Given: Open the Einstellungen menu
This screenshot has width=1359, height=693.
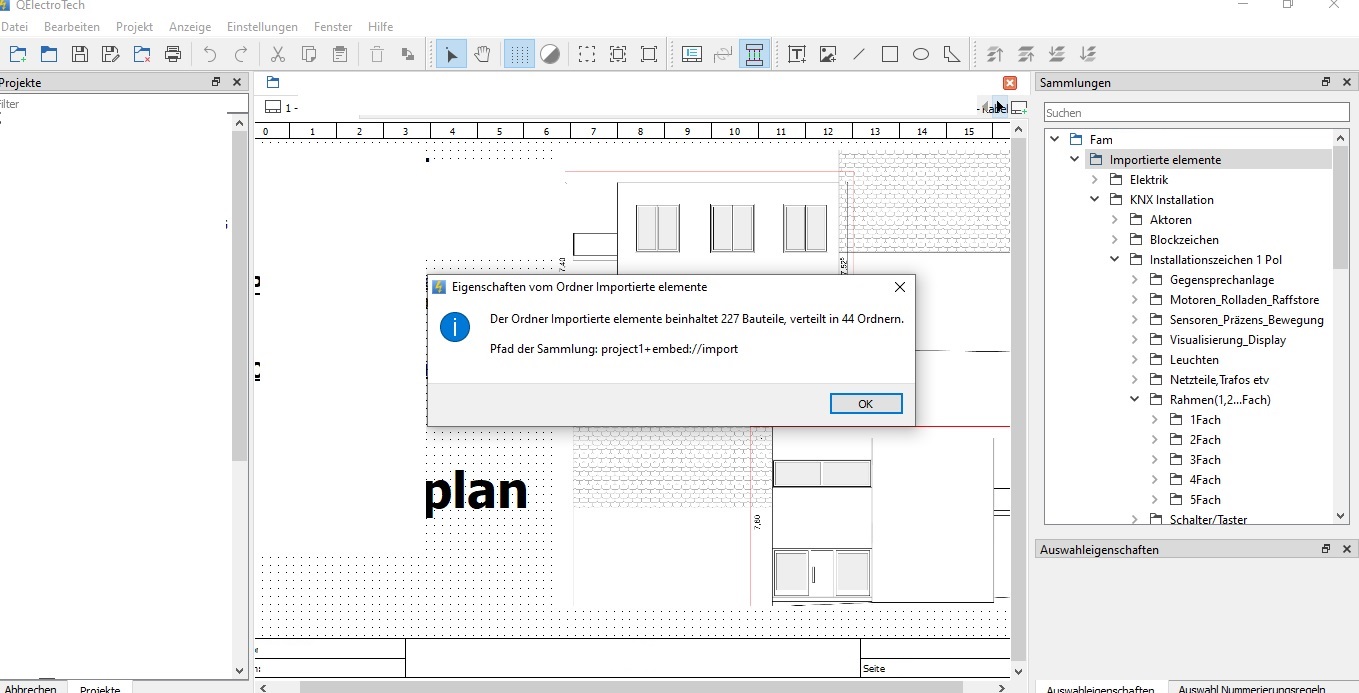Looking at the screenshot, I should tap(262, 27).
